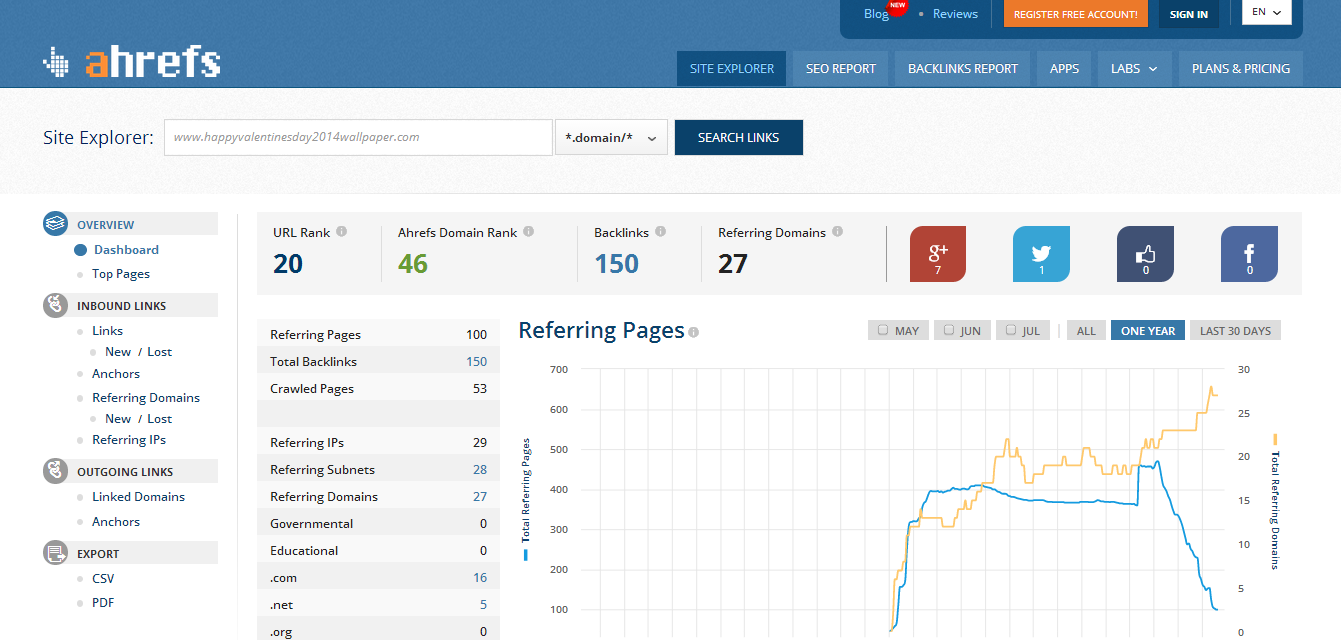This screenshot has width=1341, height=640.
Task: Click the Inbound Links section icon
Action: point(55,305)
